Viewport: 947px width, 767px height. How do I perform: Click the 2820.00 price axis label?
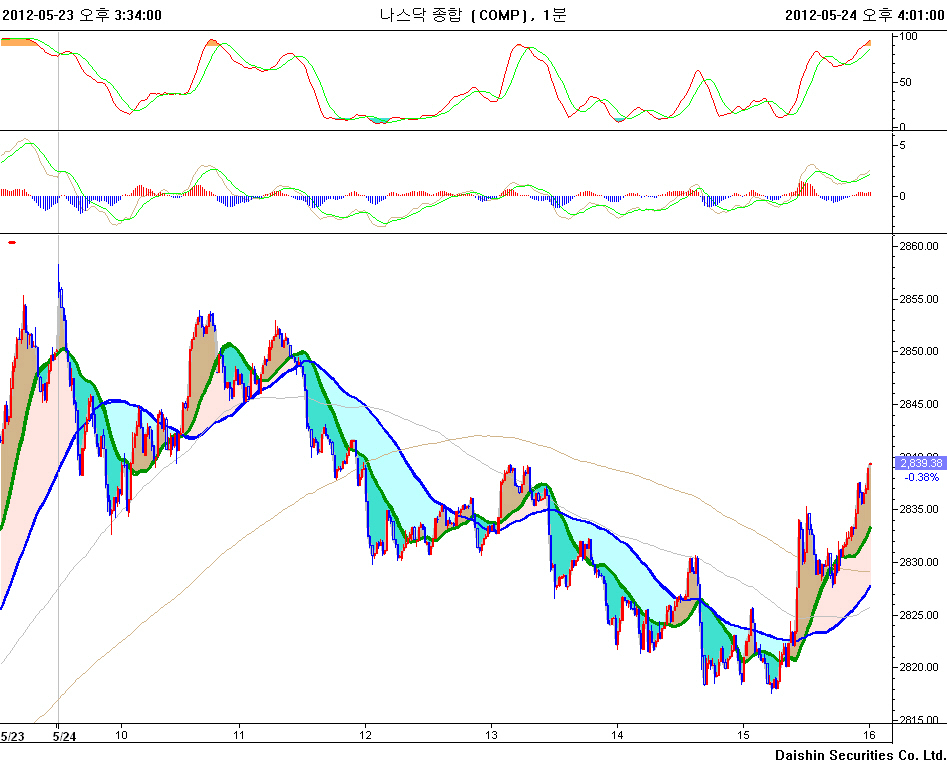point(918,668)
